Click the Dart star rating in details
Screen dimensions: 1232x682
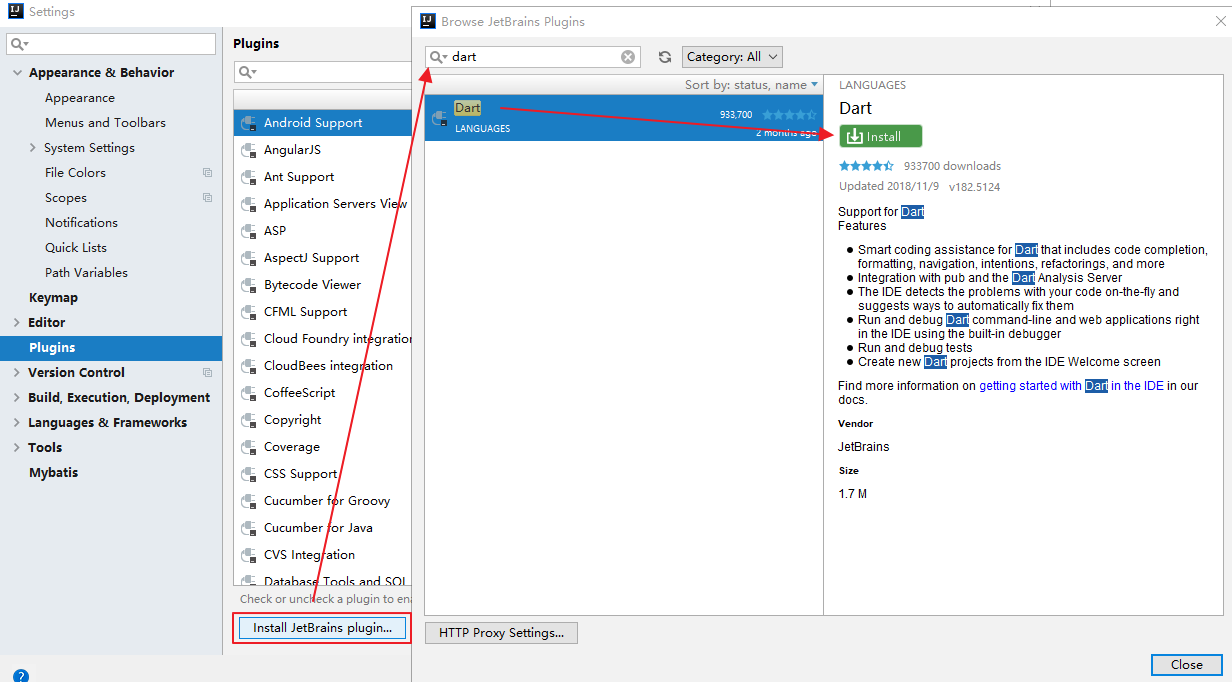click(866, 166)
